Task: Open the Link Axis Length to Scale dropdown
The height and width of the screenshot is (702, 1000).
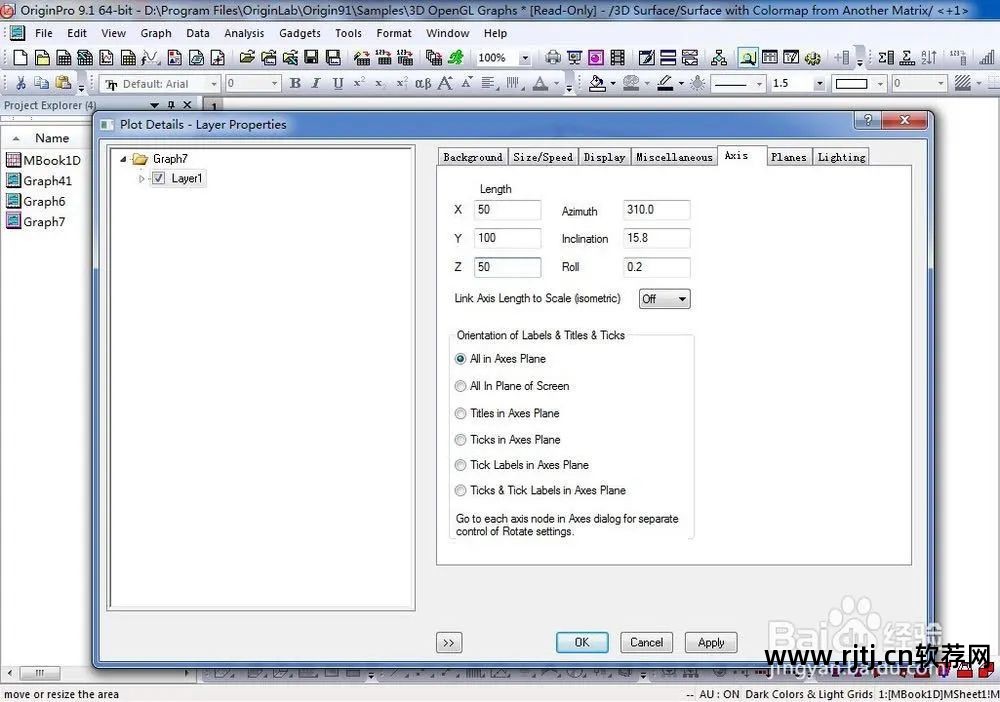Action: tap(665, 299)
